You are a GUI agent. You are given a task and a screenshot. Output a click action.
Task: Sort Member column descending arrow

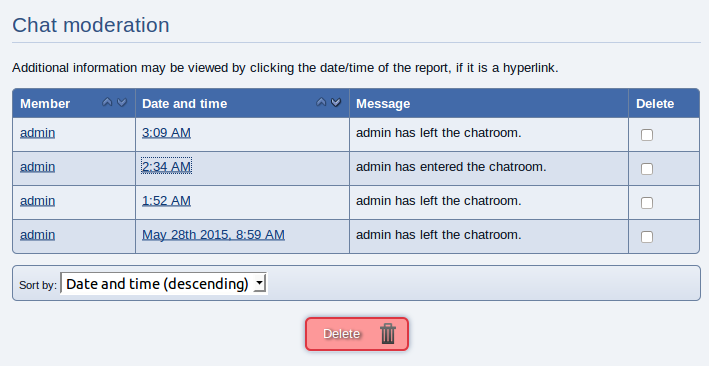[122, 103]
